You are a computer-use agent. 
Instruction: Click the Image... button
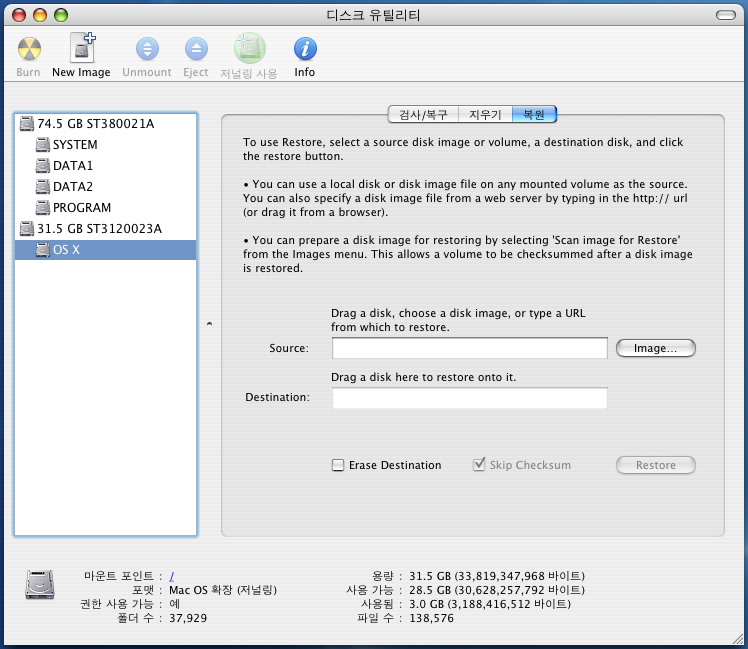point(655,348)
